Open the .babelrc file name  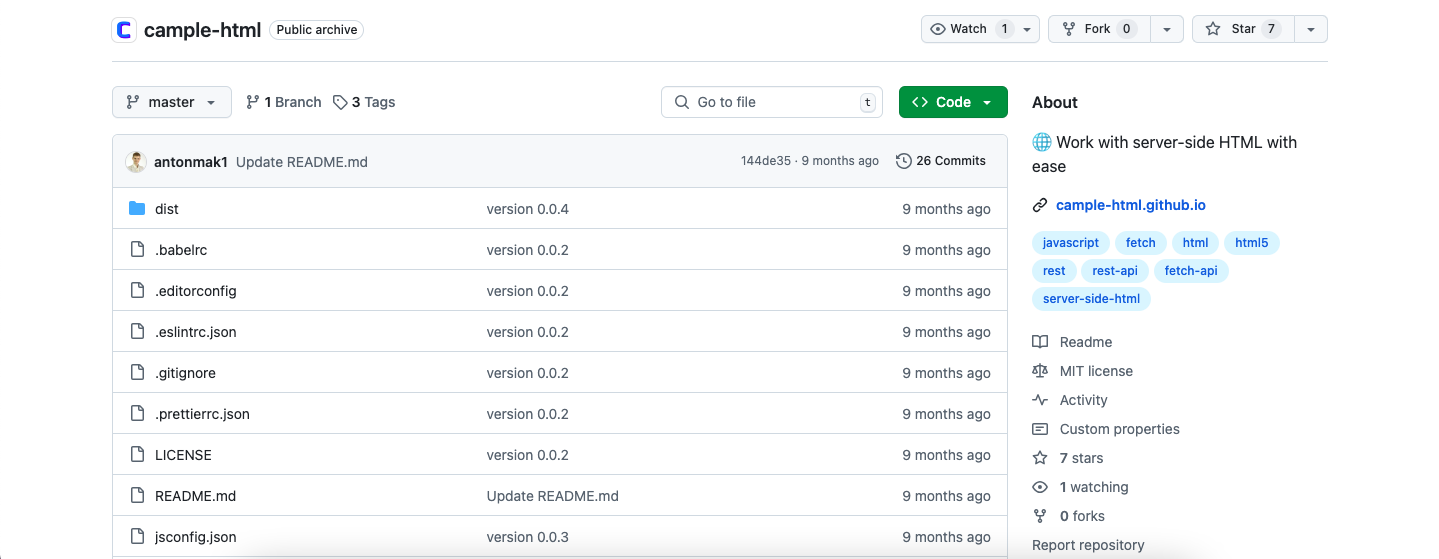tap(181, 250)
